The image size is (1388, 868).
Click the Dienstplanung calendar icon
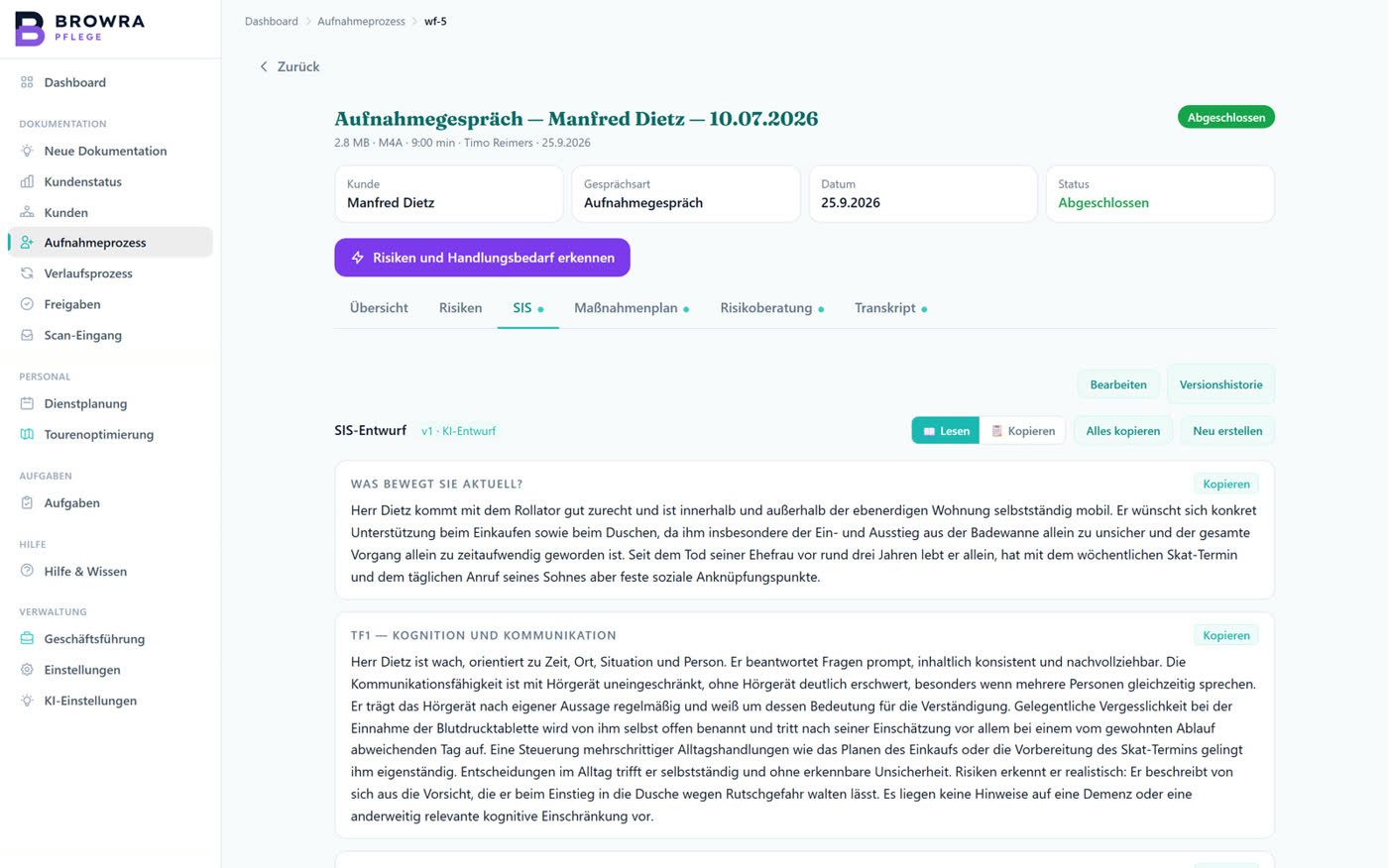tap(27, 403)
